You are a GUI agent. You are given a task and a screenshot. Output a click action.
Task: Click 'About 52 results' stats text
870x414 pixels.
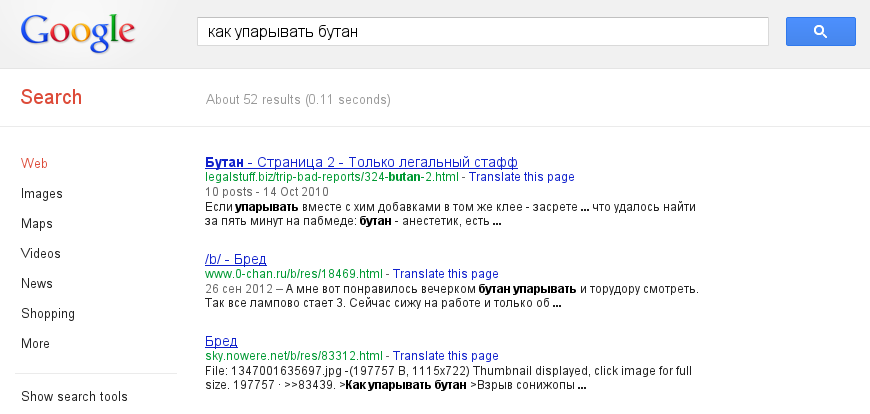click(x=299, y=100)
